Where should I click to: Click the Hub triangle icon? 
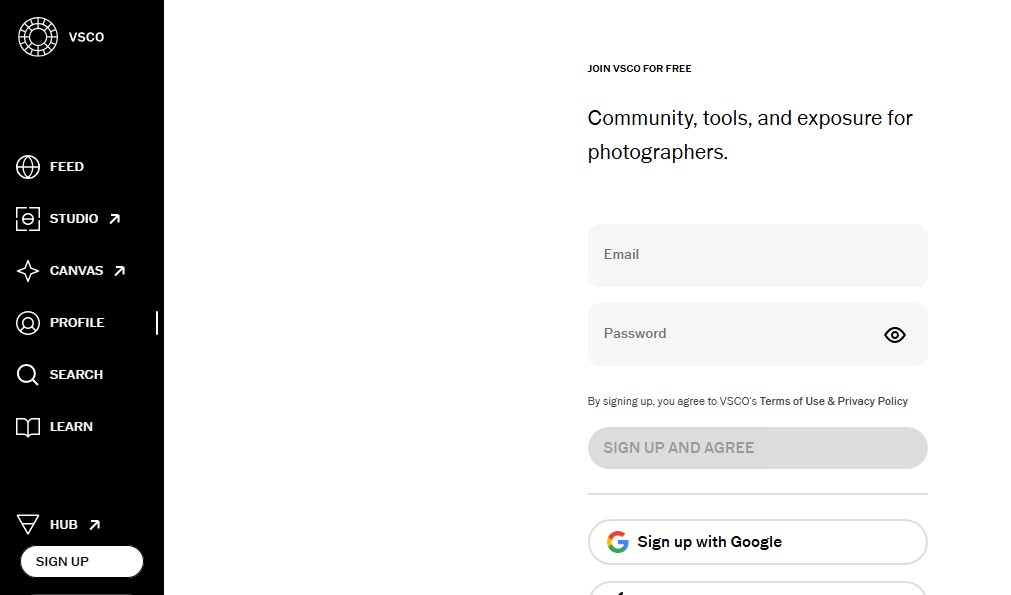28,525
